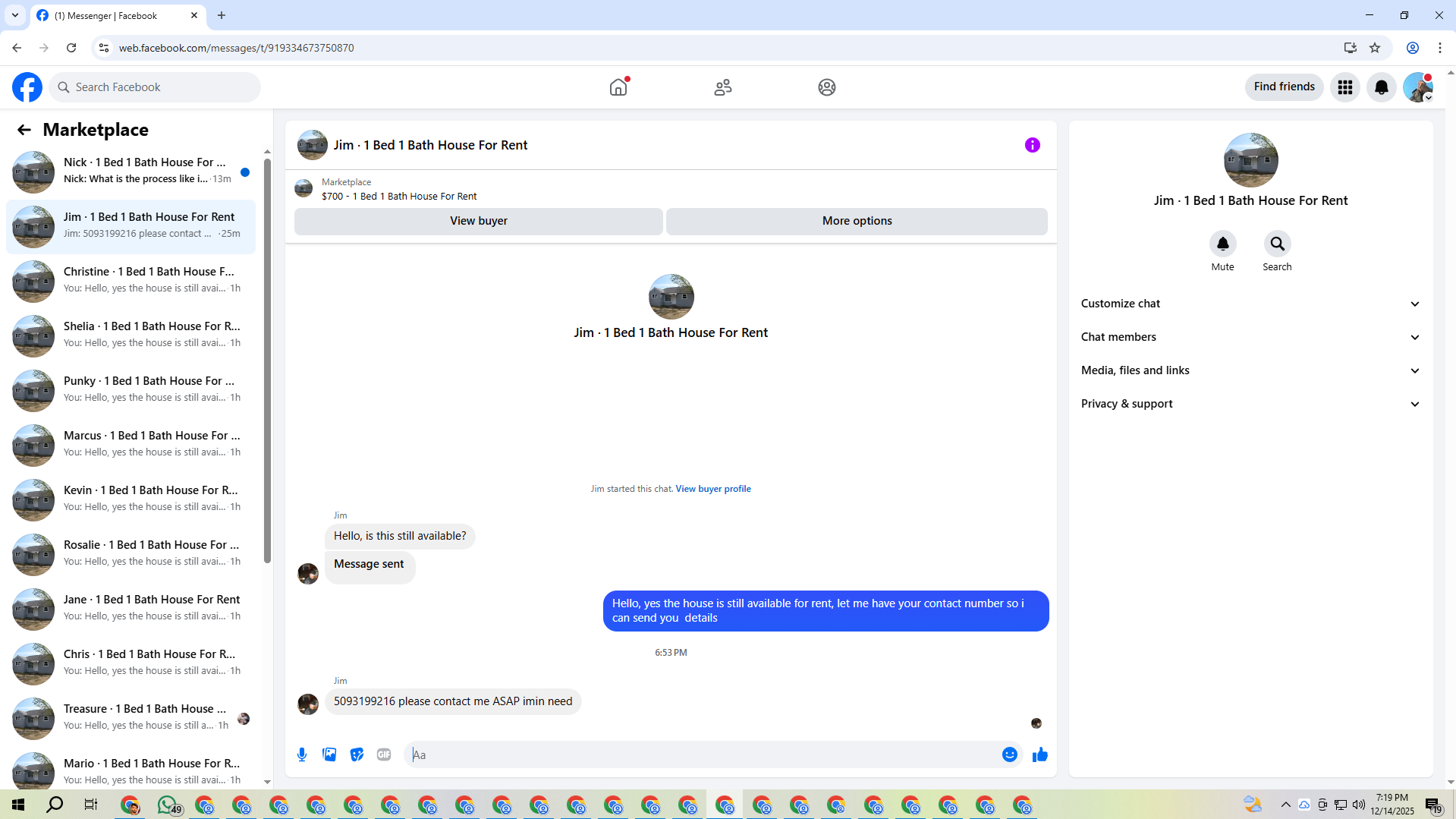Open Rosalie's conversation
This screenshot has height=819, width=1456.
131,554
